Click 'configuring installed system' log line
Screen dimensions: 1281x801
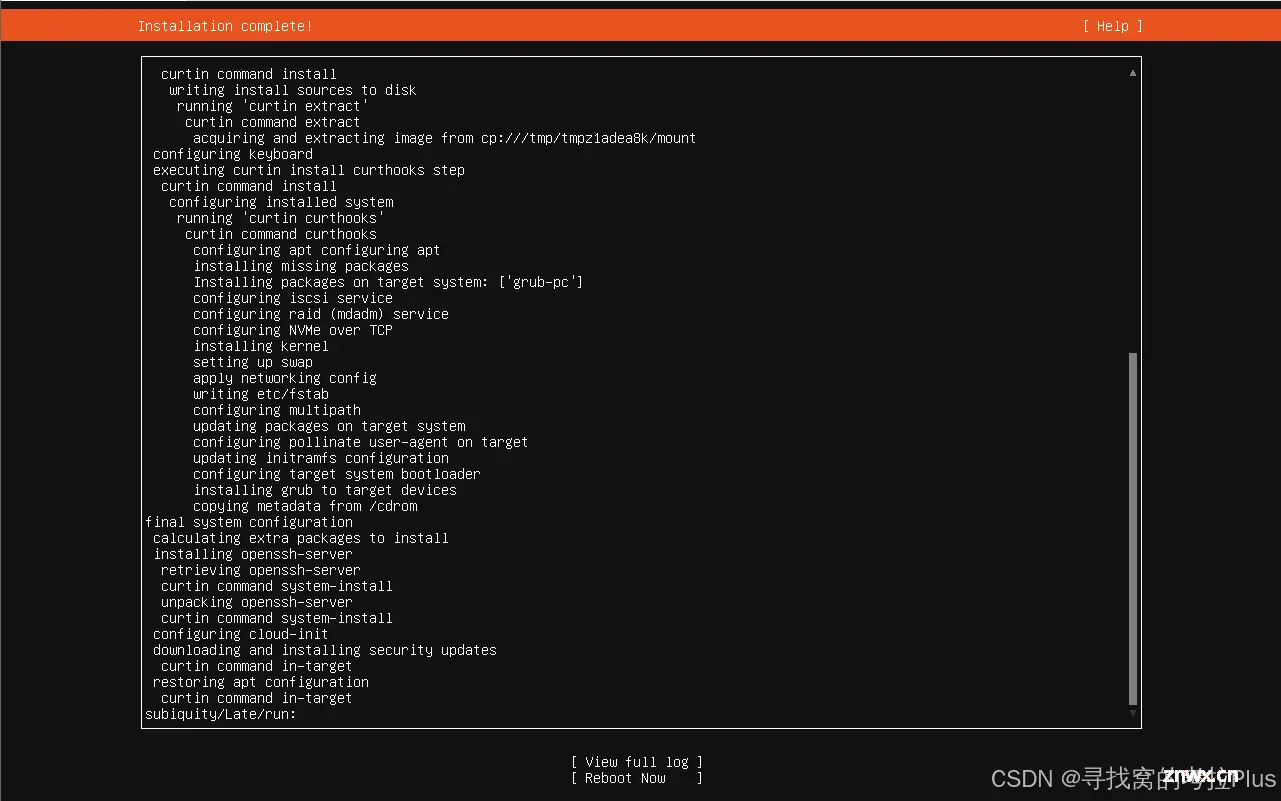(281, 202)
